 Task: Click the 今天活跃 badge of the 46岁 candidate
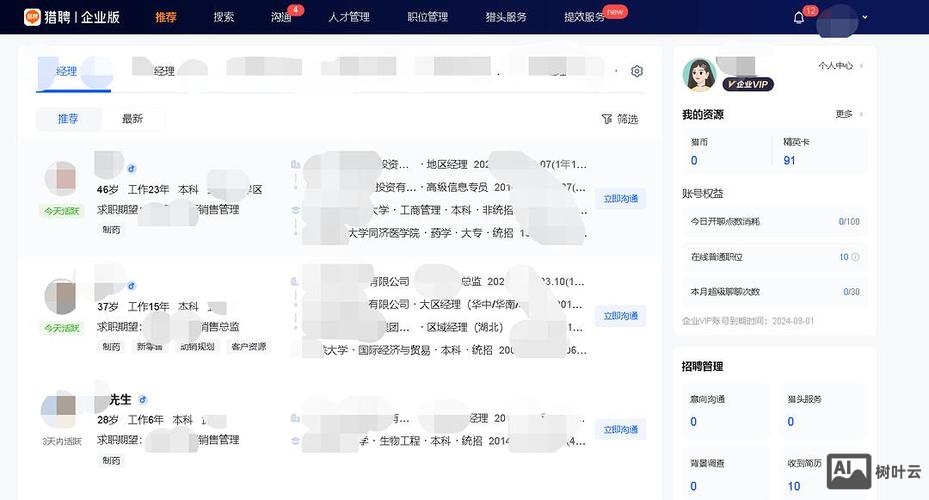[62, 211]
